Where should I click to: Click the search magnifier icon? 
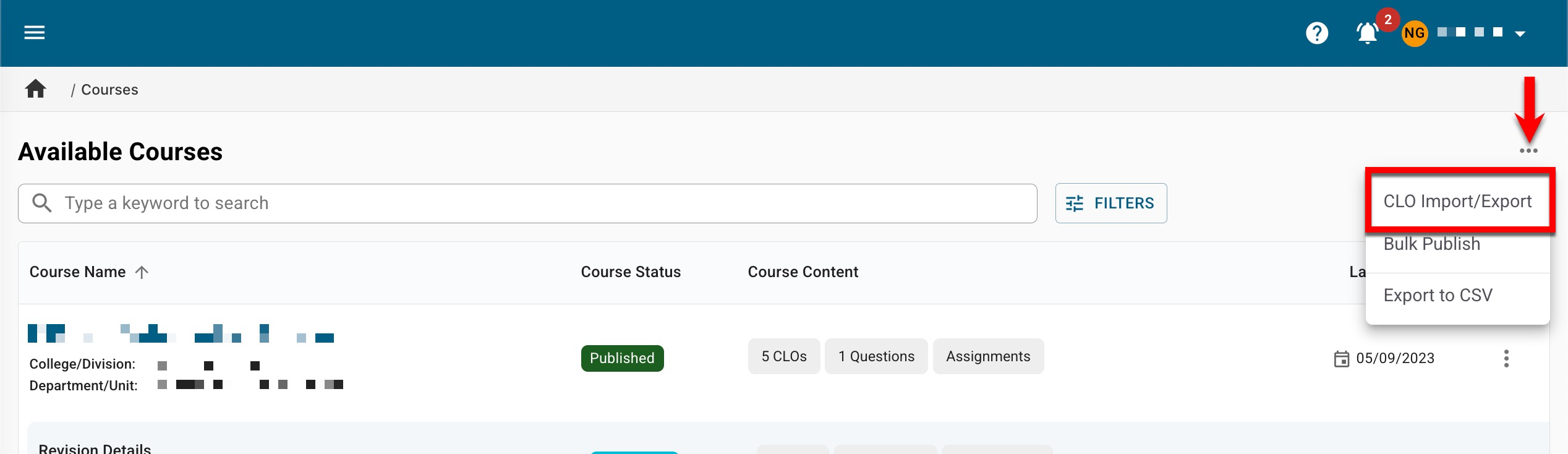(x=42, y=203)
